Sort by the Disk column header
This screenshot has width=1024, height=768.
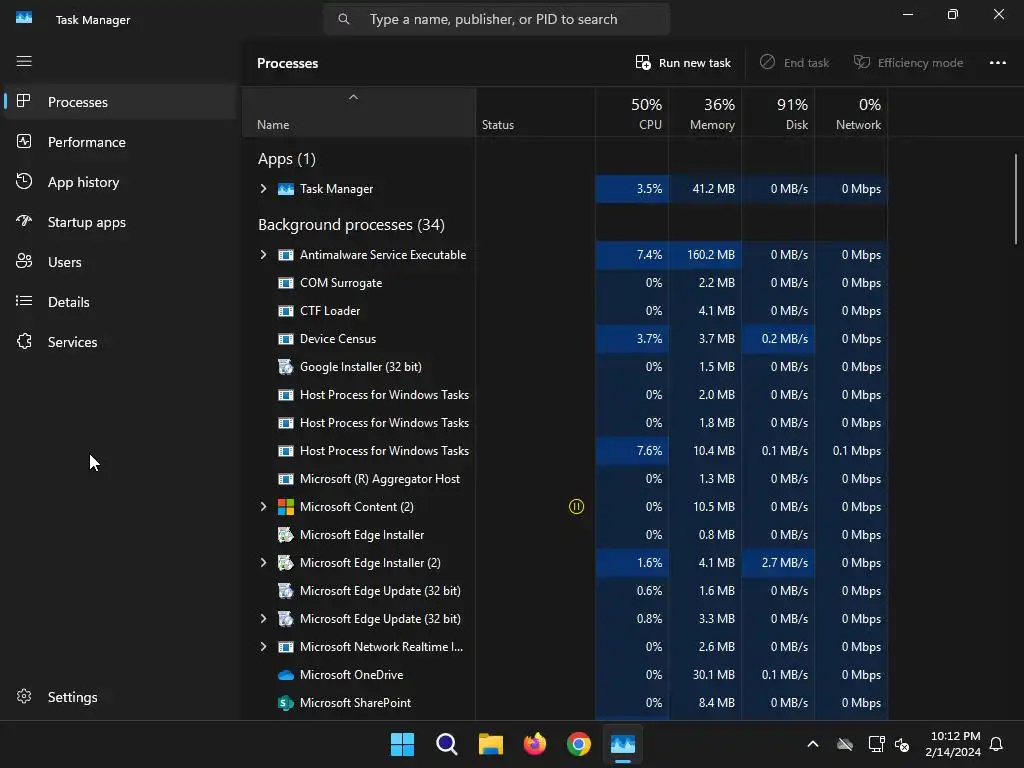coord(778,113)
